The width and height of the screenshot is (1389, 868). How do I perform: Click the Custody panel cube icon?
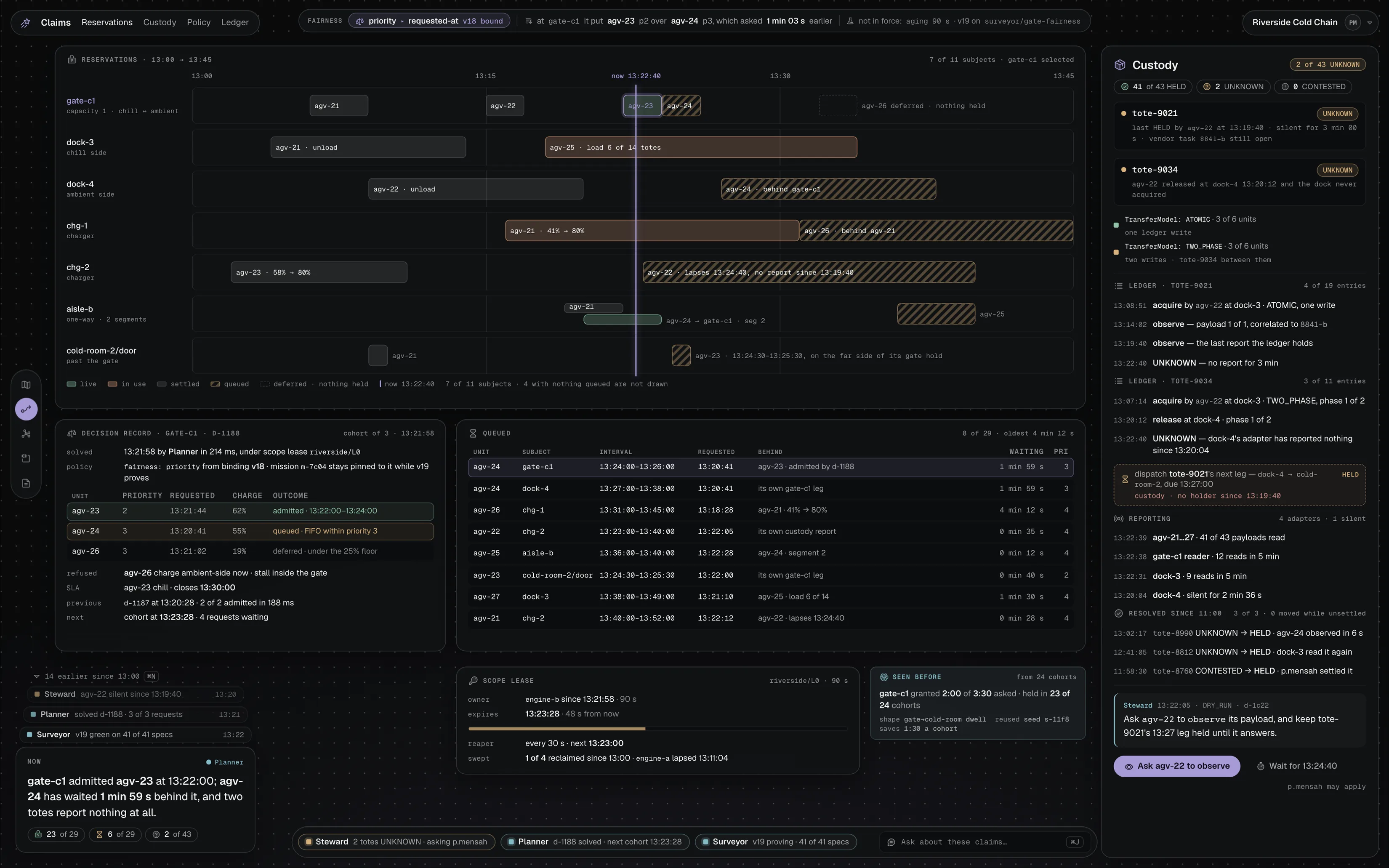click(x=1120, y=65)
